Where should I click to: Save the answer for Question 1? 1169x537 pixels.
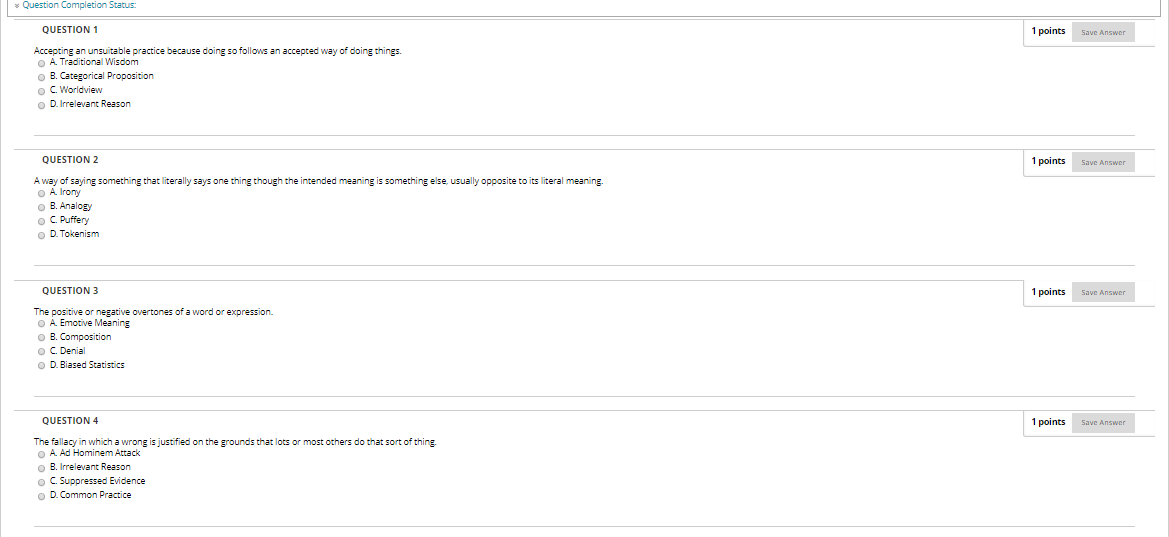click(1103, 32)
